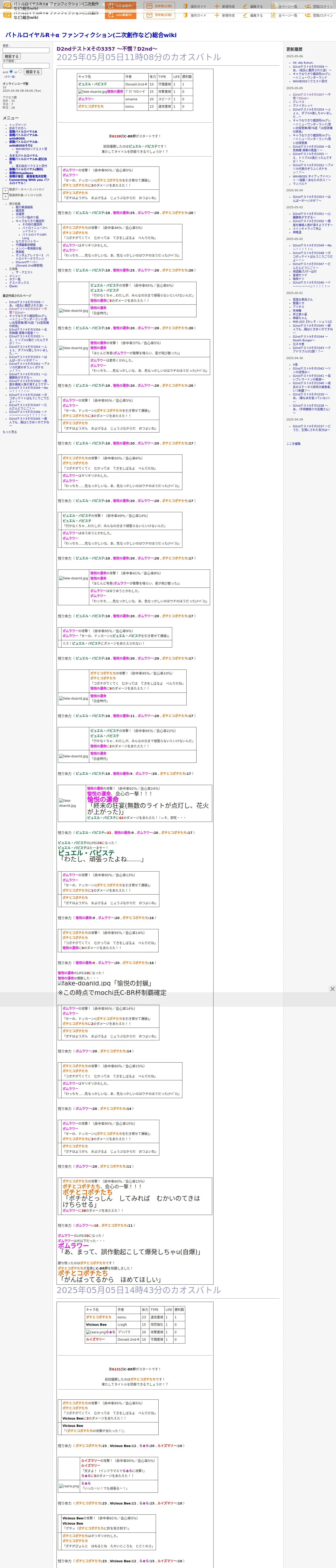Open 皇城セツナ link
The height and width of the screenshot is (1568, 336).
[300, 275]
